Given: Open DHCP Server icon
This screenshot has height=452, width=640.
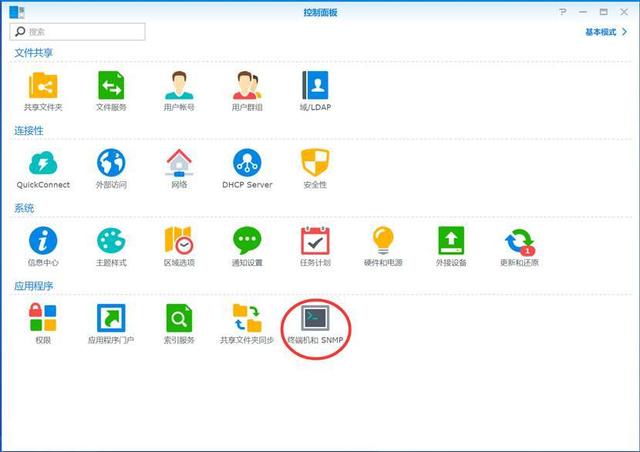Looking at the screenshot, I should (x=247, y=163).
